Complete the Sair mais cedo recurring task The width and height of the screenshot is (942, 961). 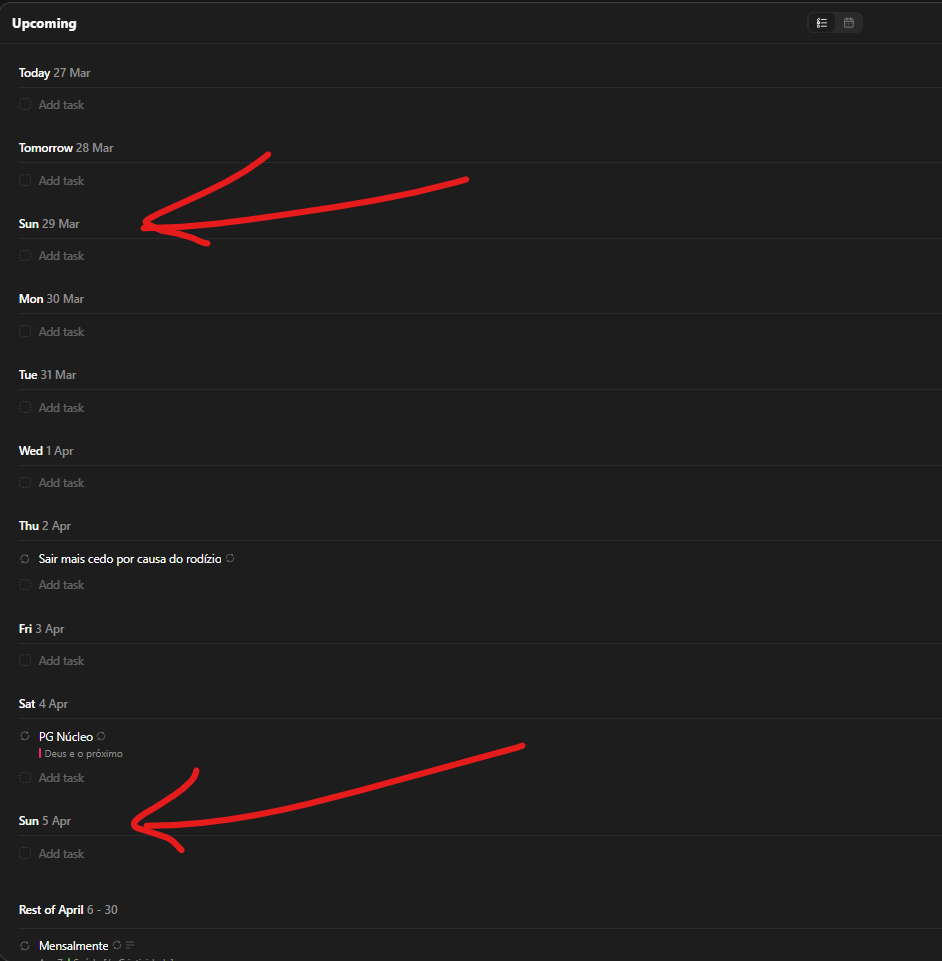click(x=25, y=558)
